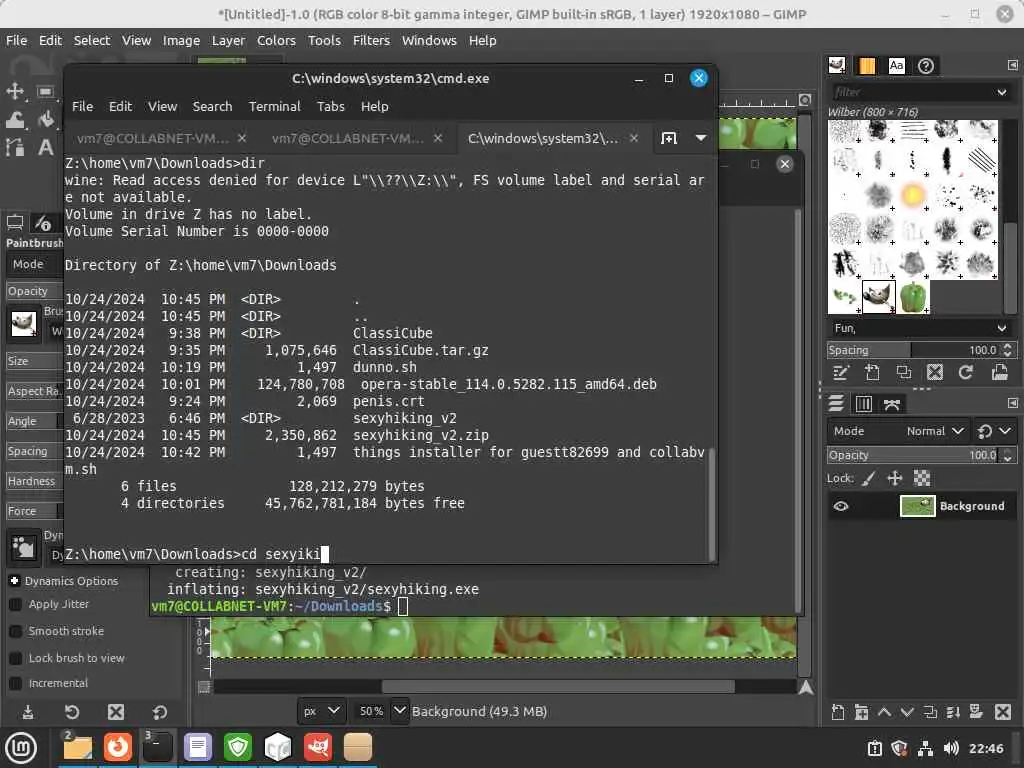The image size is (1024, 768).
Task: Open the brush tag filter dropdown
Action: (x=1002, y=92)
